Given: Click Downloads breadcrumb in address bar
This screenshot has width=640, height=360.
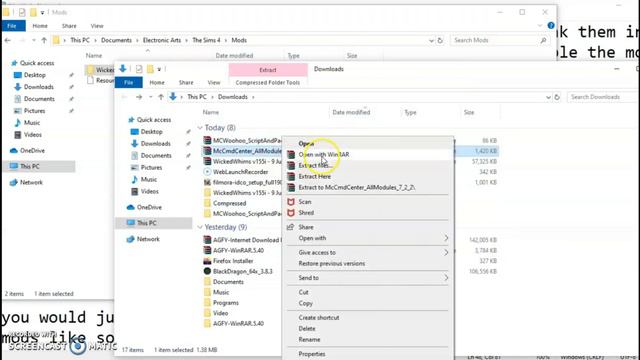Looking at the screenshot, I should 233,97.
